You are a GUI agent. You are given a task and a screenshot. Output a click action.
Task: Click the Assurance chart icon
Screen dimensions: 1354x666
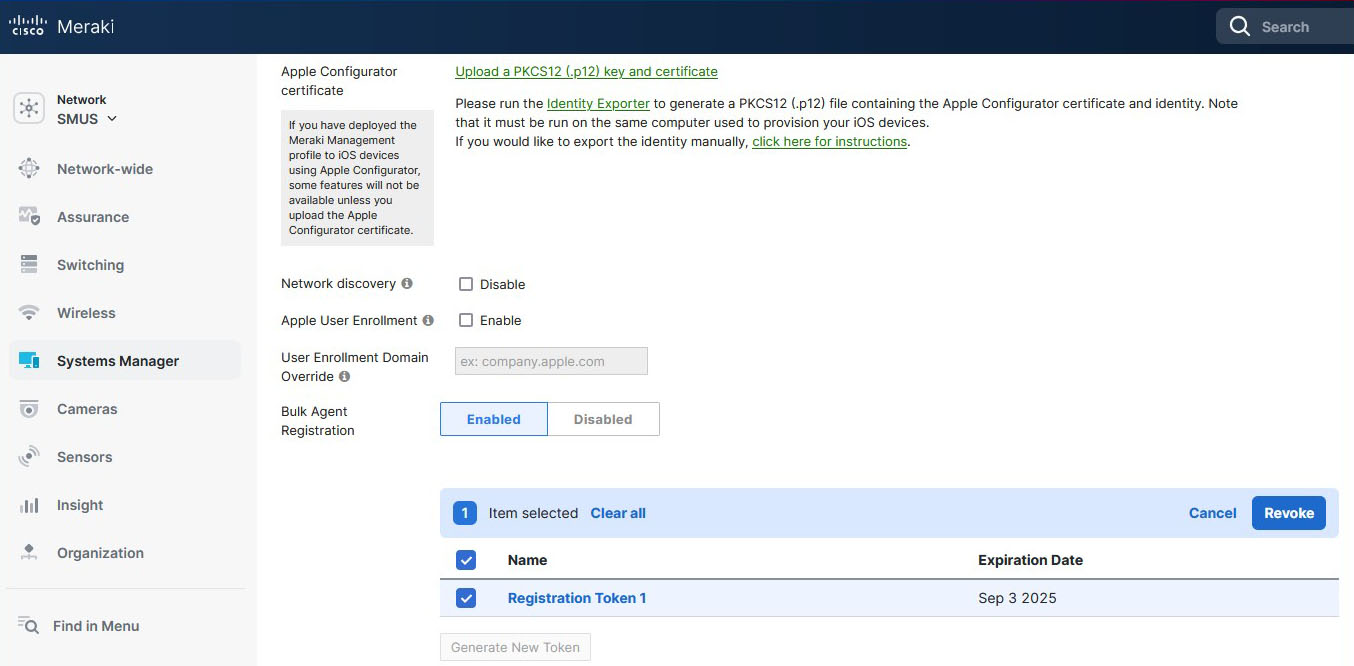click(x=29, y=217)
